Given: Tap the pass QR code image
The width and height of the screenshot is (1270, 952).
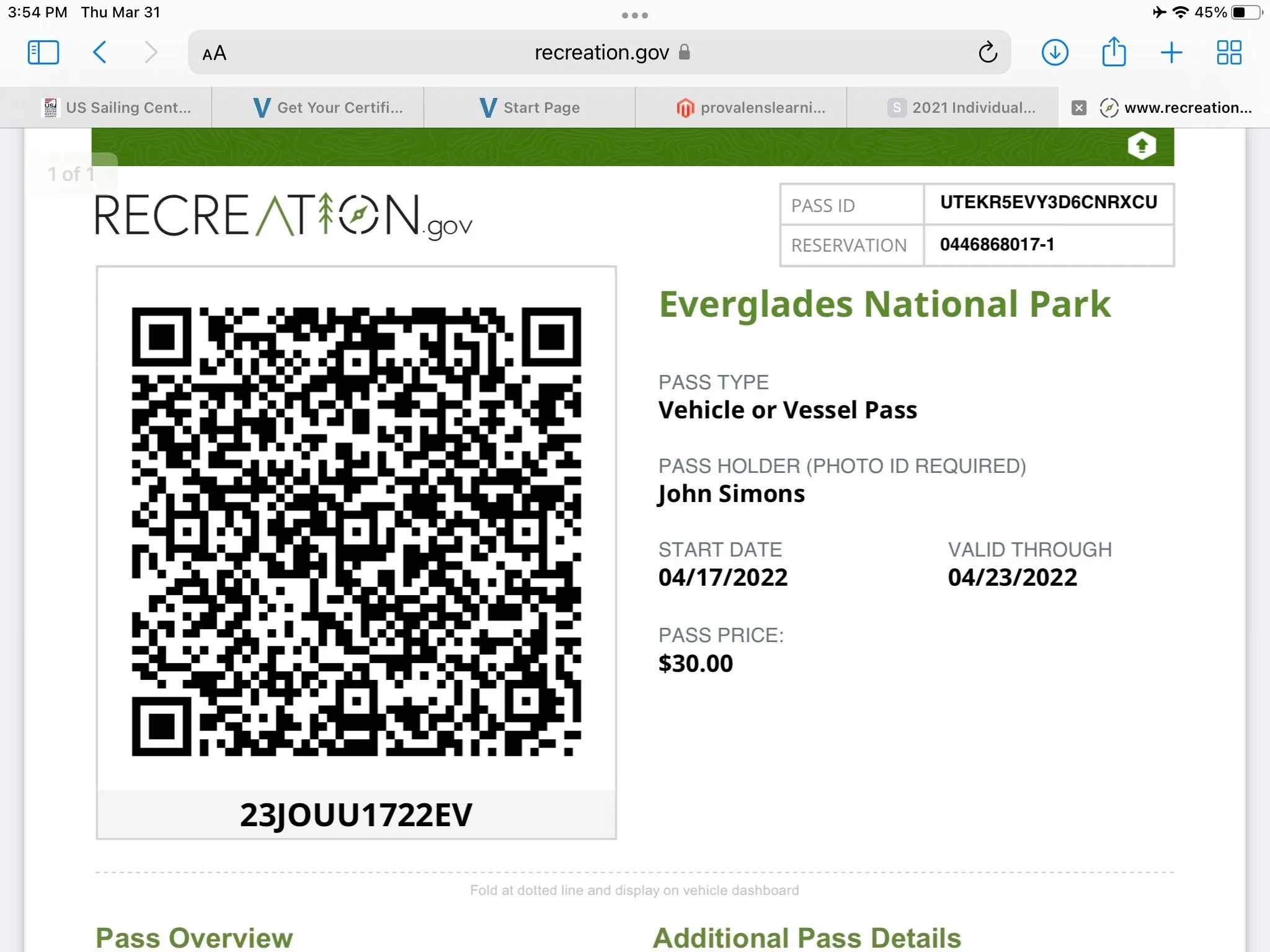Looking at the screenshot, I should tap(356, 531).
